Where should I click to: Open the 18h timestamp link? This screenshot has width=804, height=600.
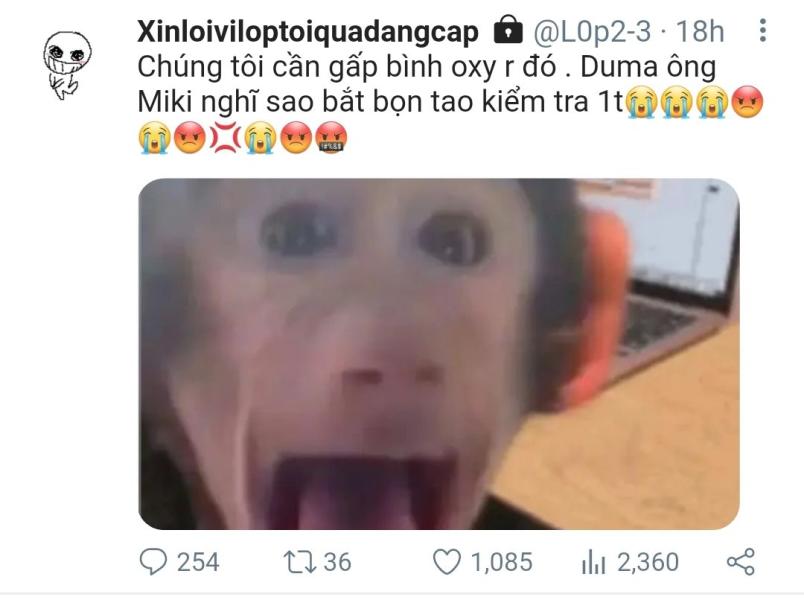click(700, 31)
